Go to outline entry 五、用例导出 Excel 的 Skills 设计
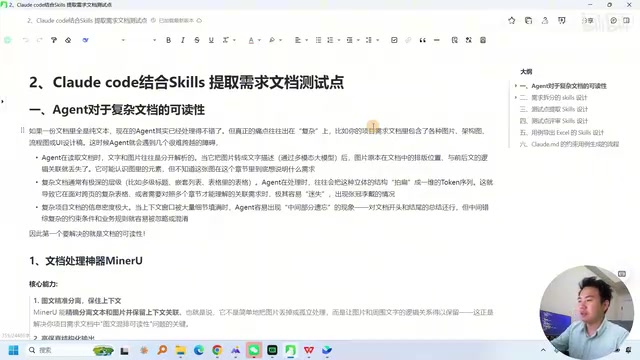The width and height of the screenshot is (640, 360). [x=562, y=132]
